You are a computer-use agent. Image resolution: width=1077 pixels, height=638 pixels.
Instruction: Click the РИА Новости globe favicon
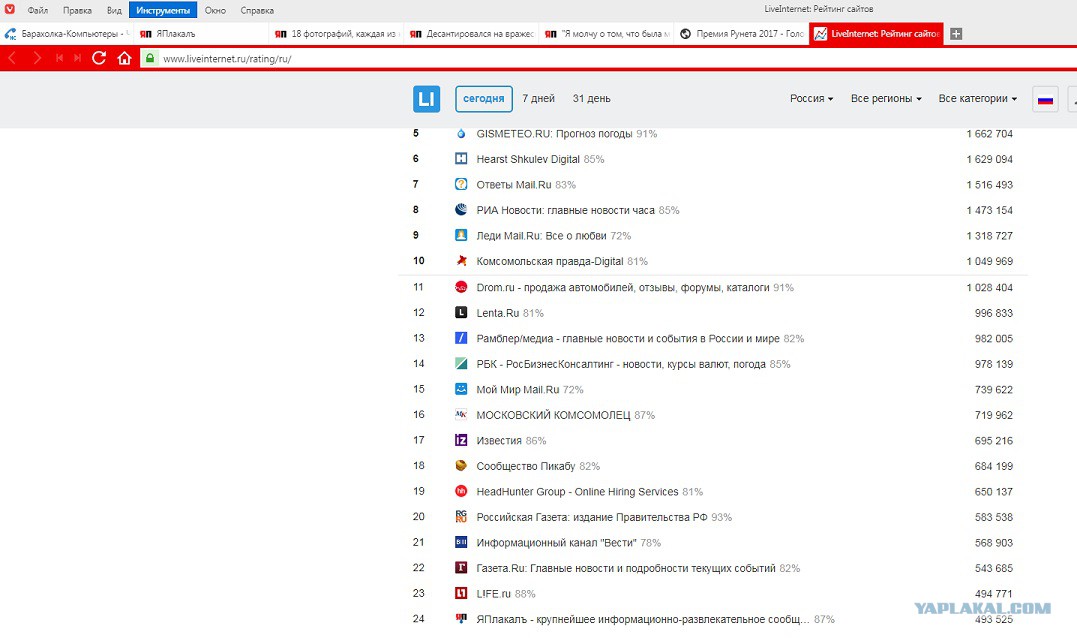tap(461, 209)
